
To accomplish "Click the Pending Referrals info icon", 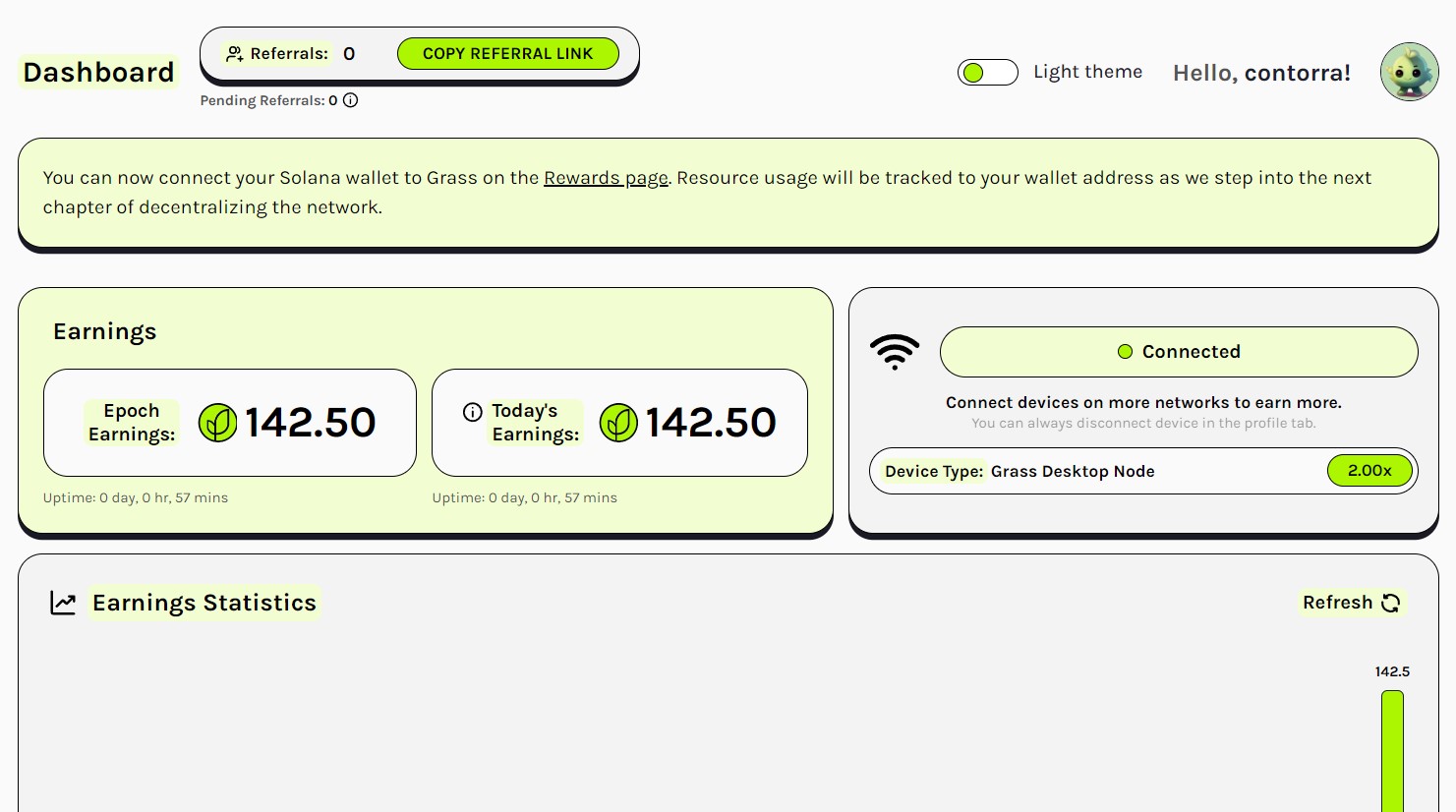I will point(350,100).
